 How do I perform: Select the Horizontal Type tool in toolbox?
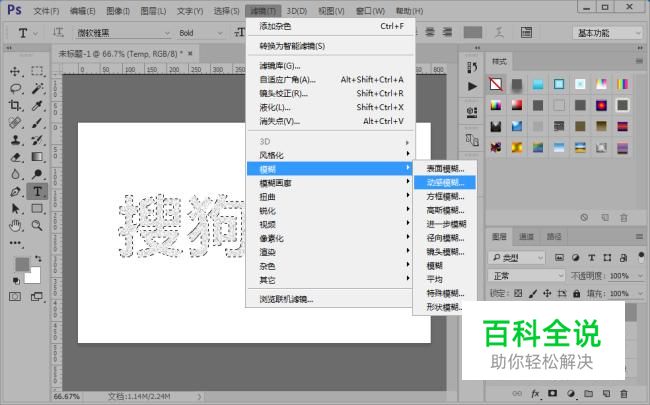click(x=37, y=192)
